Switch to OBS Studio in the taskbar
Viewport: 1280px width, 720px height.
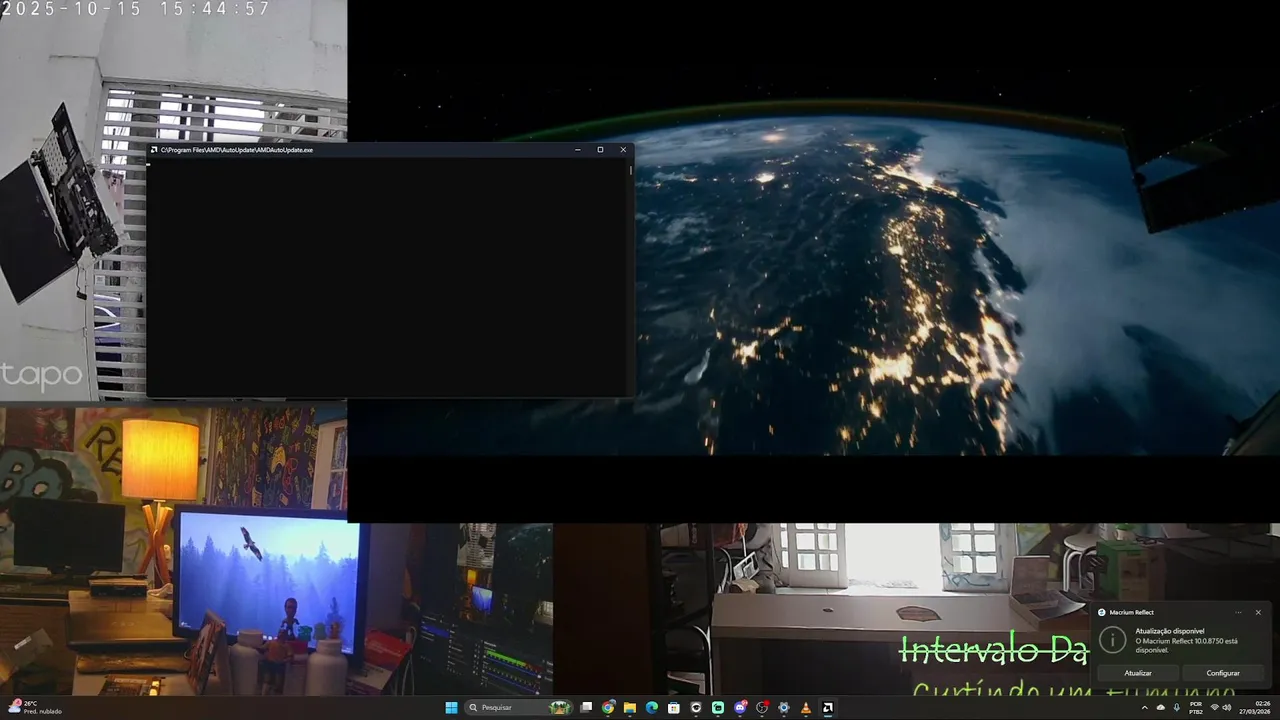coord(762,708)
